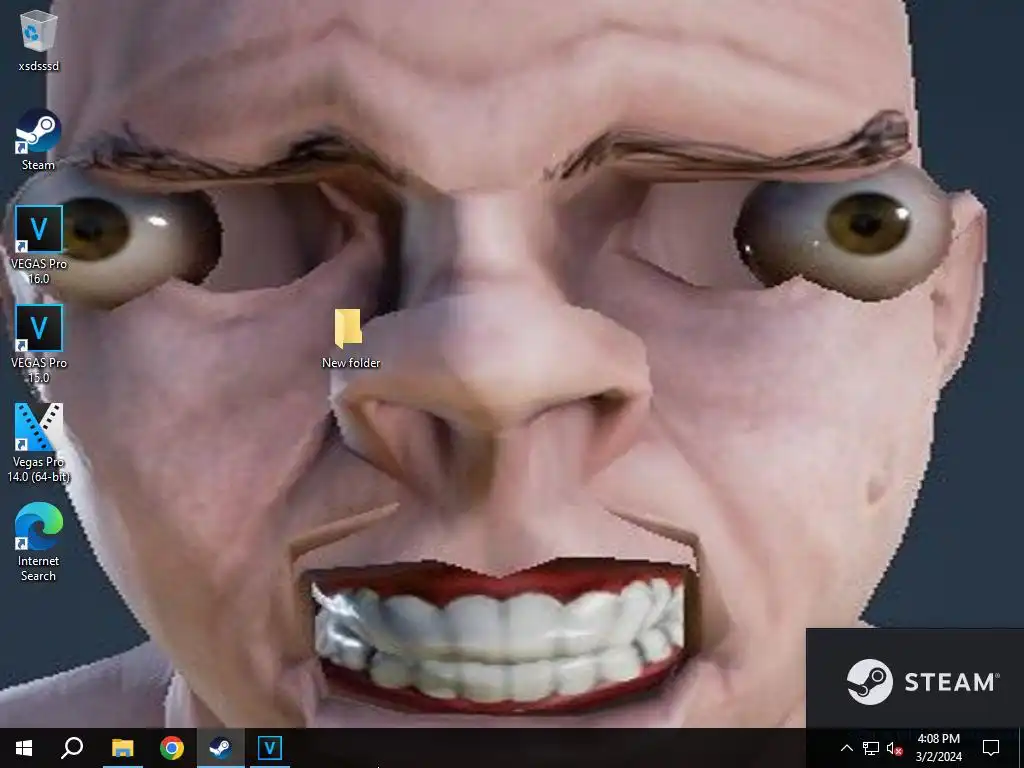Switch to VEGAS Pro in the taskbar

(270, 748)
